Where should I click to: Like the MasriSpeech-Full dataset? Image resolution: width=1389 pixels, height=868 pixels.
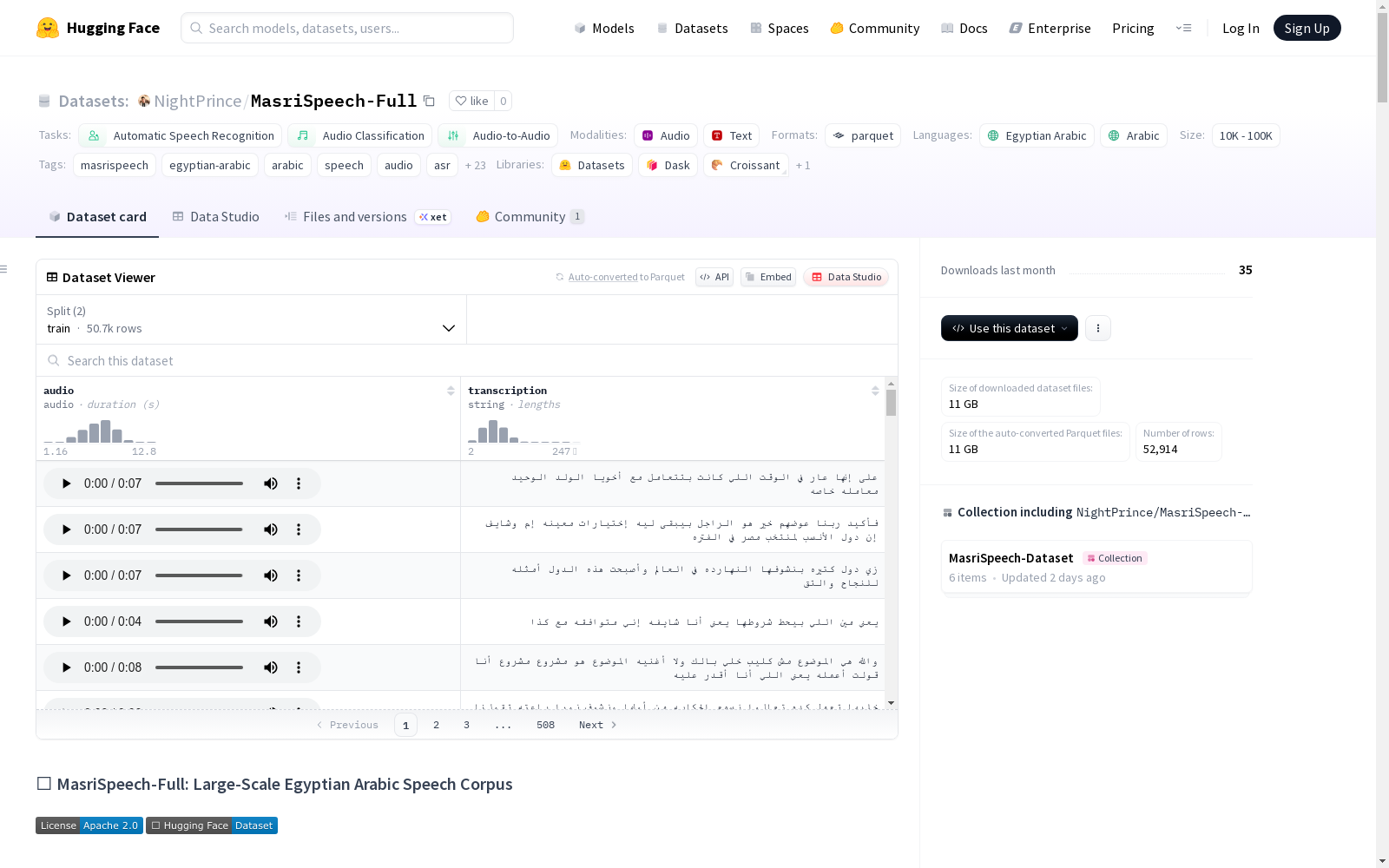[x=472, y=101]
